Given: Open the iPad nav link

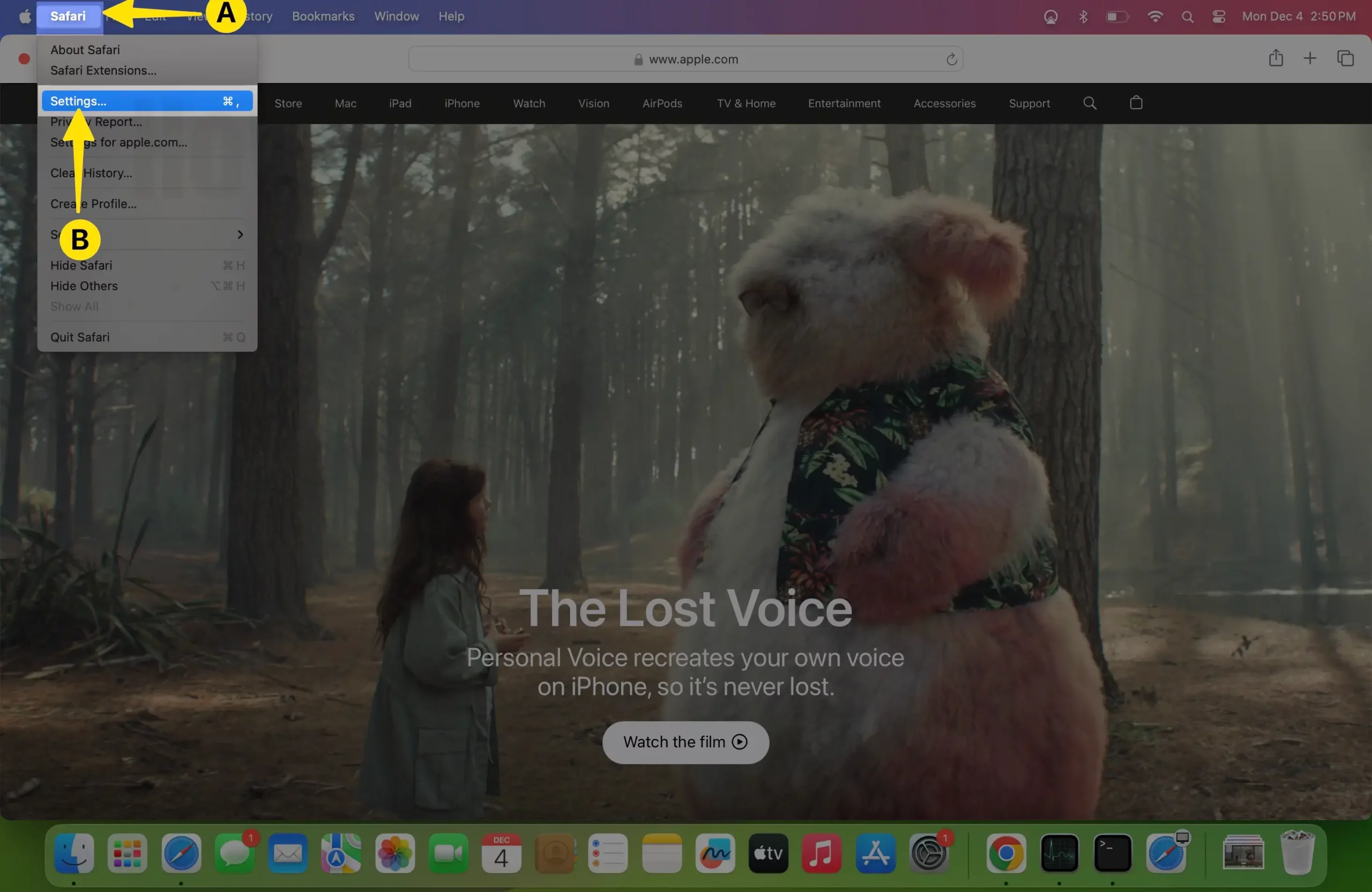Looking at the screenshot, I should tap(400, 103).
